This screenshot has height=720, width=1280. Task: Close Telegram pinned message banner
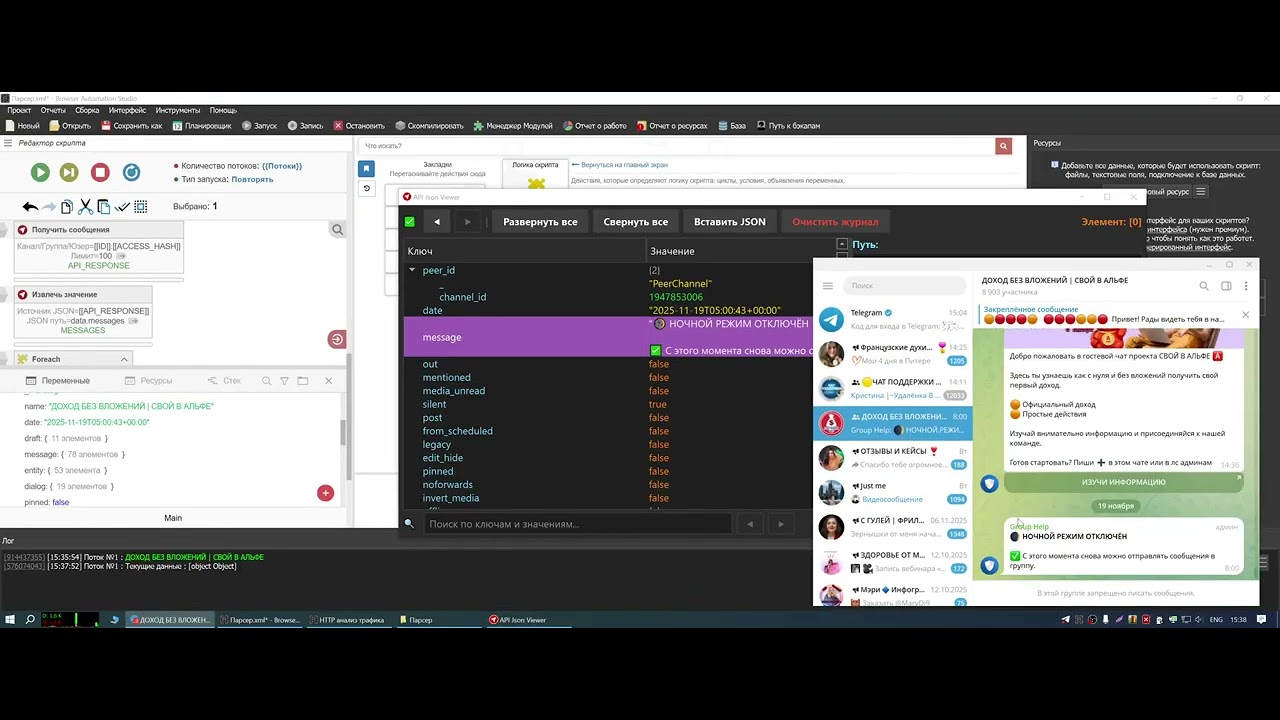pos(1245,315)
